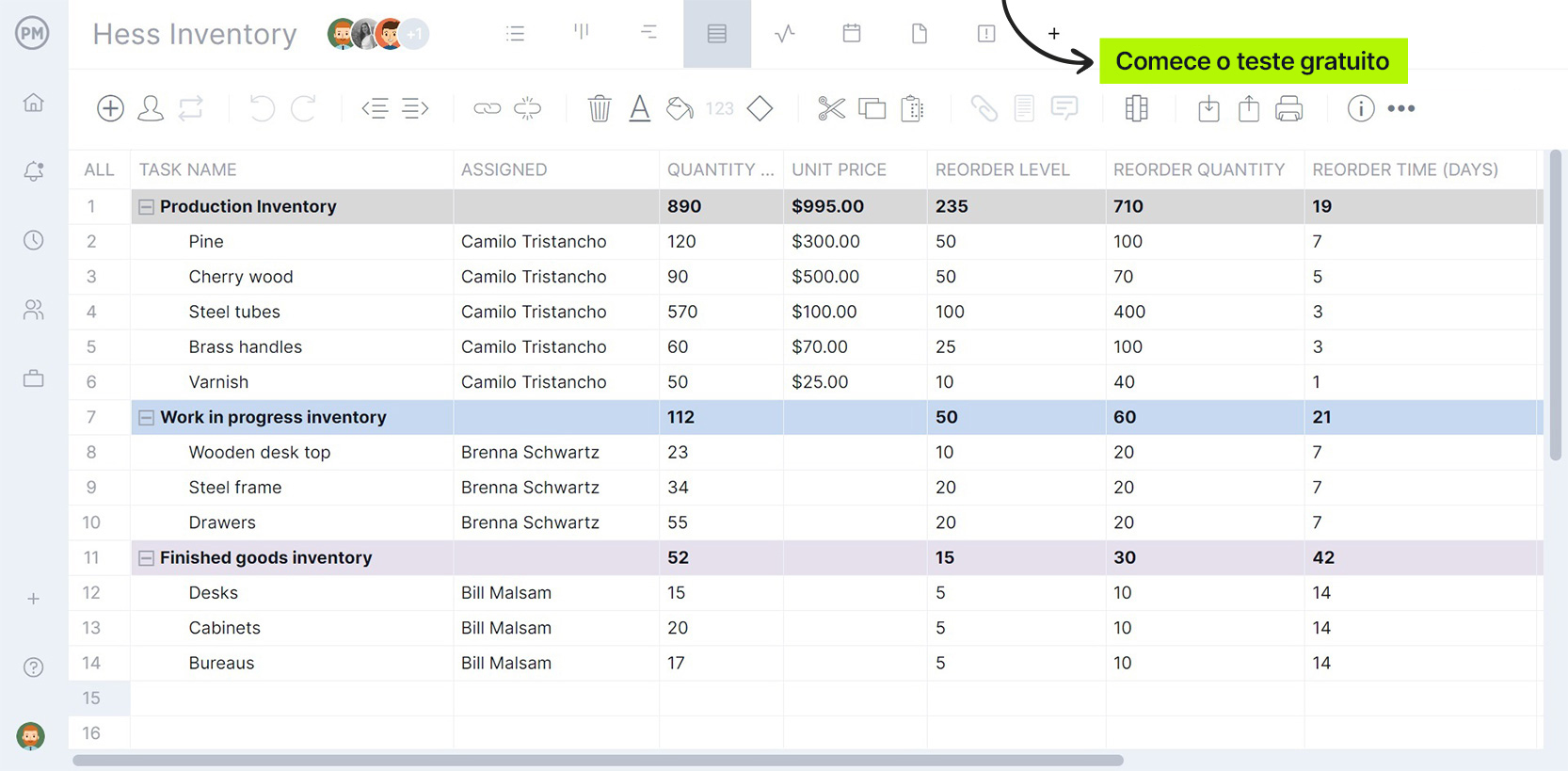The image size is (1568, 771).
Task: Switch to the Gantt view tab
Action: 649,34
